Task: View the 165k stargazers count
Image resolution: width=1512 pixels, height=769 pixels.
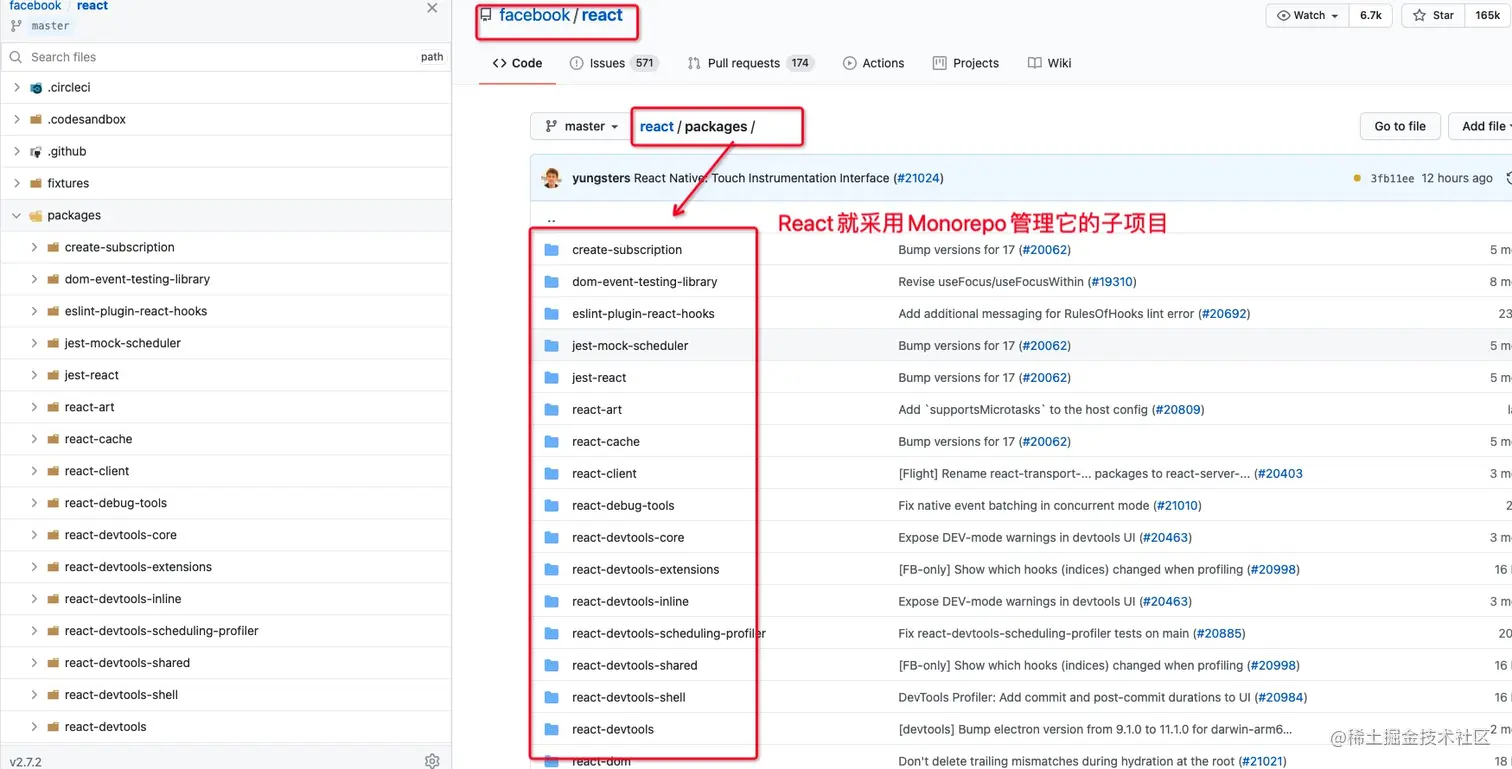Action: (x=1488, y=15)
